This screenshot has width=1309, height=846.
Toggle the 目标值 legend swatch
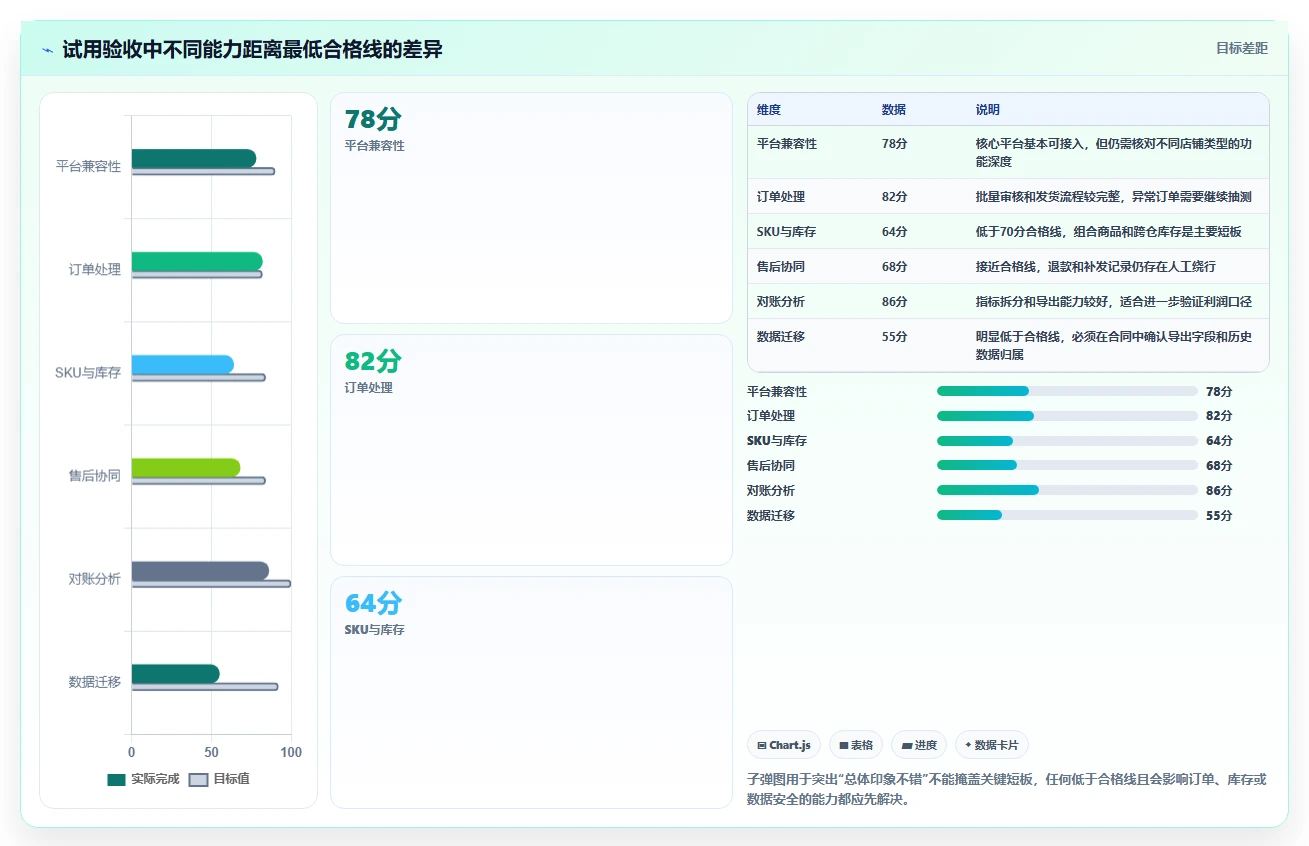coord(198,779)
